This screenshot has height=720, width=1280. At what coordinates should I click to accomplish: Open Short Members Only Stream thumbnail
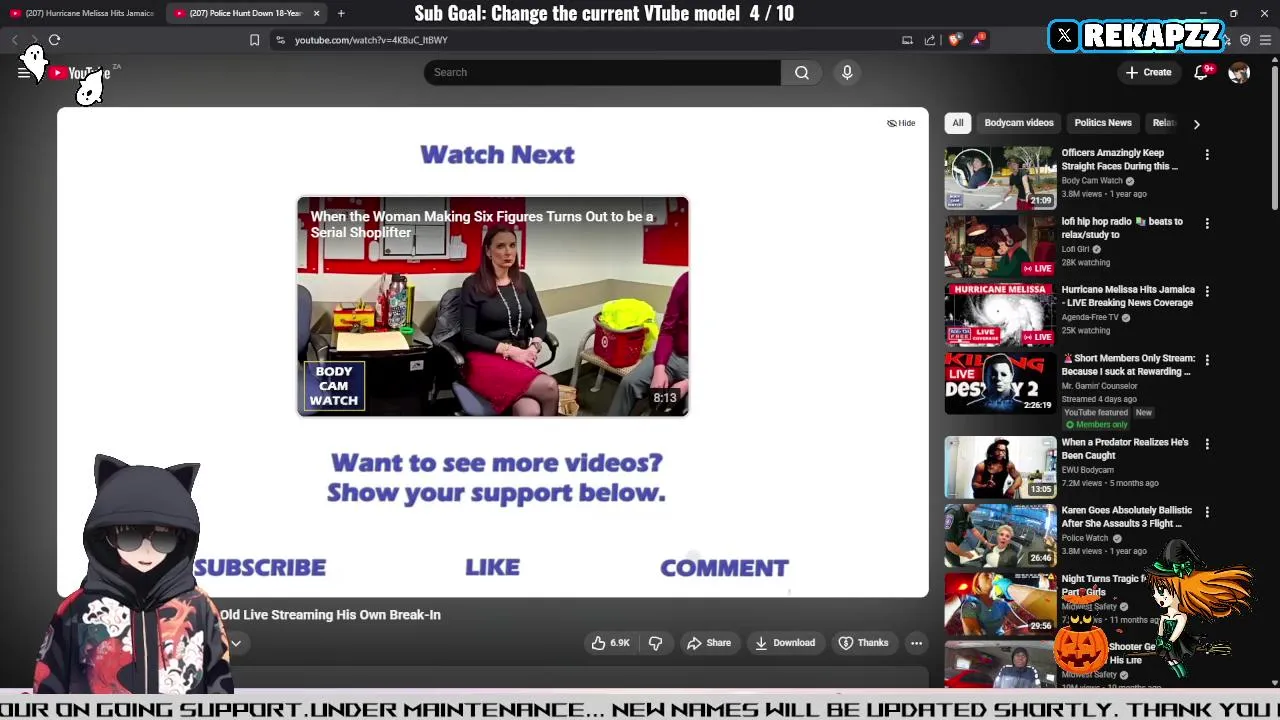click(1000, 382)
